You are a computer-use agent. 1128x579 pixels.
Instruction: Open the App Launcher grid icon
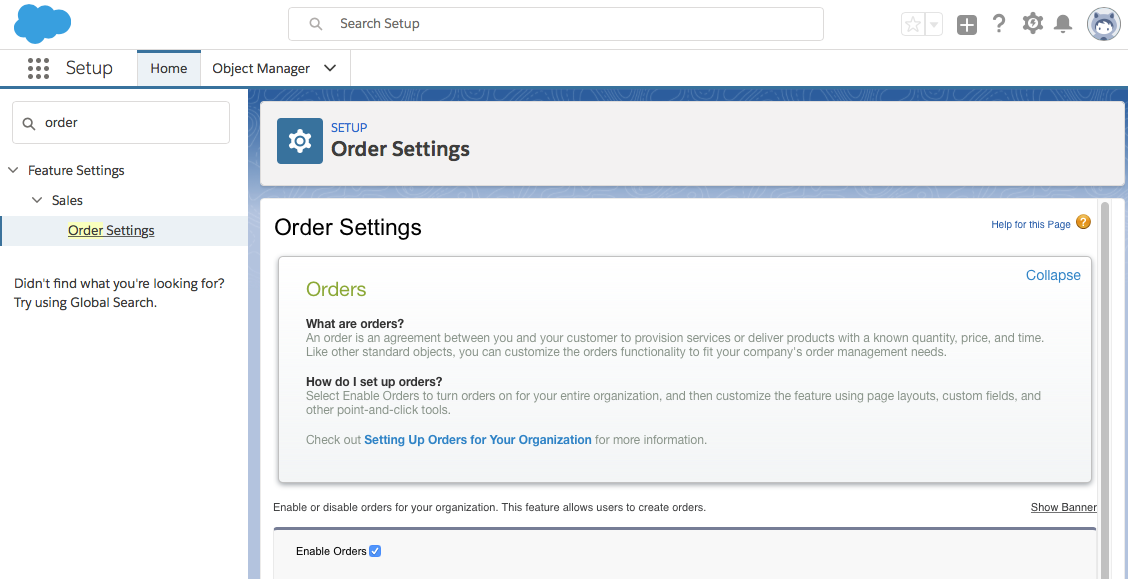click(38, 68)
